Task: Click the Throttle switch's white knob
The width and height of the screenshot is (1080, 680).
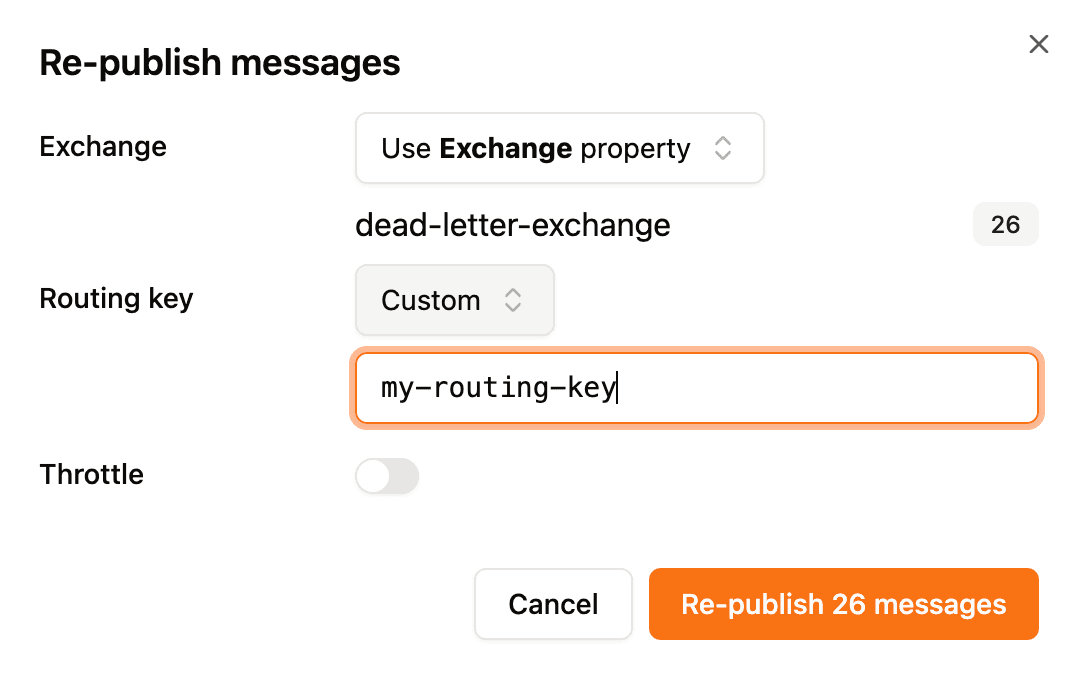Action: click(x=373, y=477)
